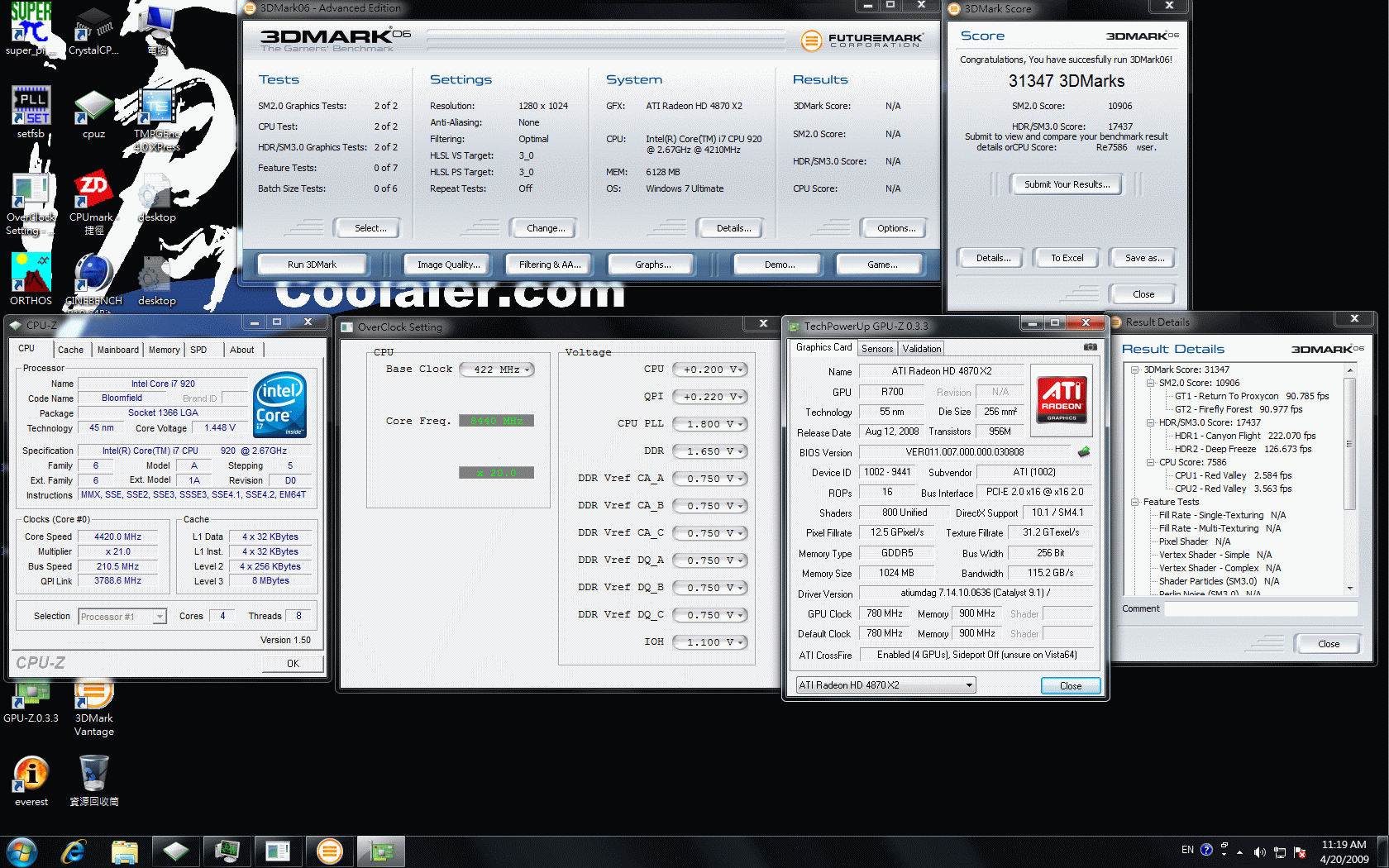Collapse the Feature Tests tree node
Viewport: 1389px width, 868px height.
tap(1135, 502)
